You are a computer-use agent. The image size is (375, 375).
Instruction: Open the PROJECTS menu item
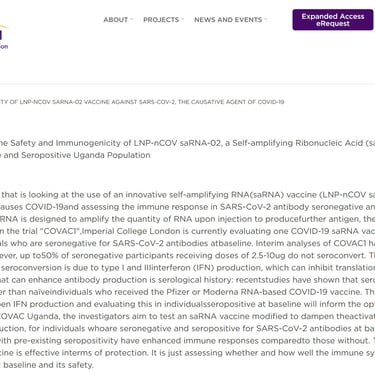click(161, 20)
